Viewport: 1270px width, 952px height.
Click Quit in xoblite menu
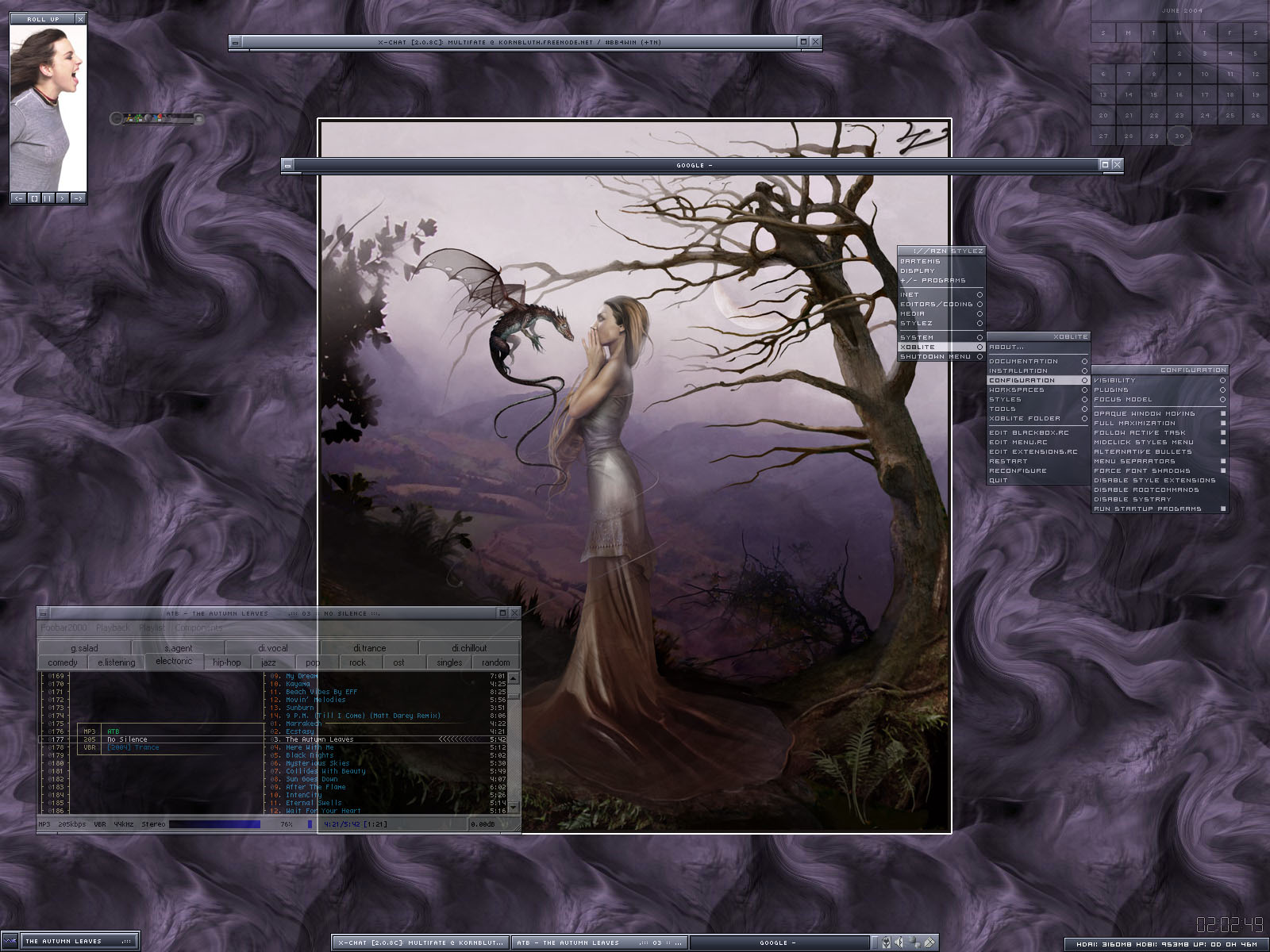(1038, 480)
